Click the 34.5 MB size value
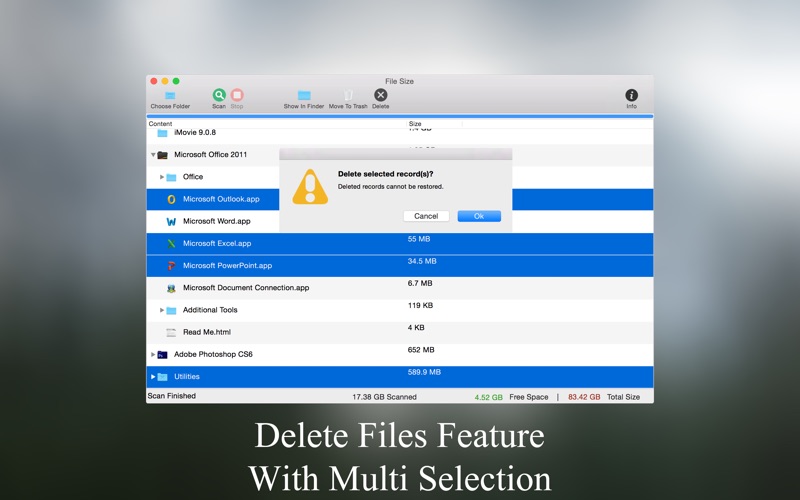Image resolution: width=800 pixels, height=500 pixels. (422, 261)
